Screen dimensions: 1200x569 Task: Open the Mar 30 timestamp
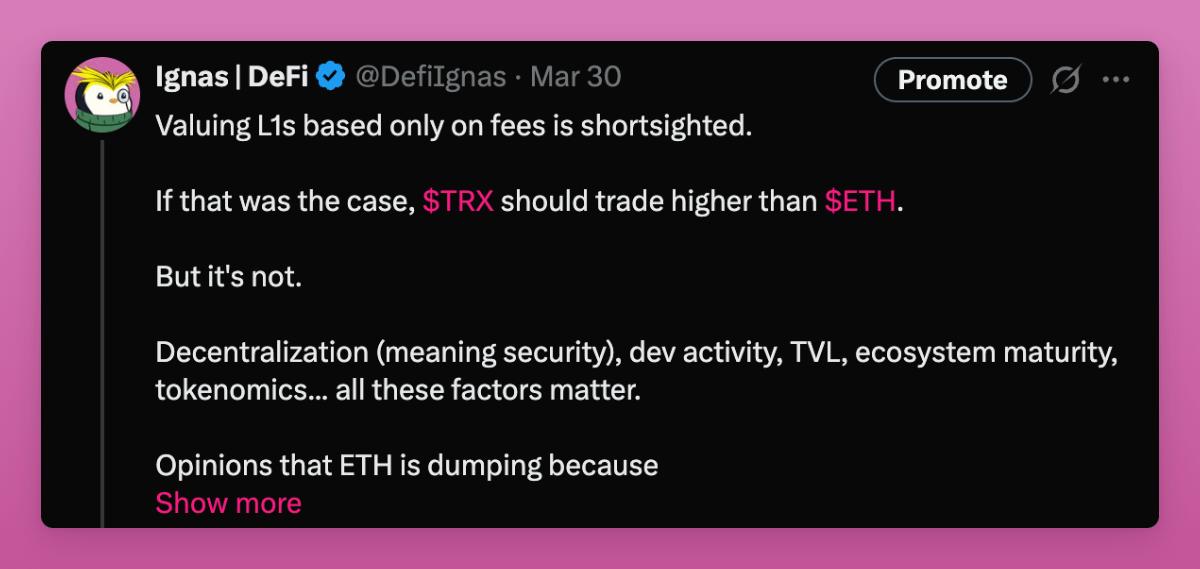tap(576, 77)
